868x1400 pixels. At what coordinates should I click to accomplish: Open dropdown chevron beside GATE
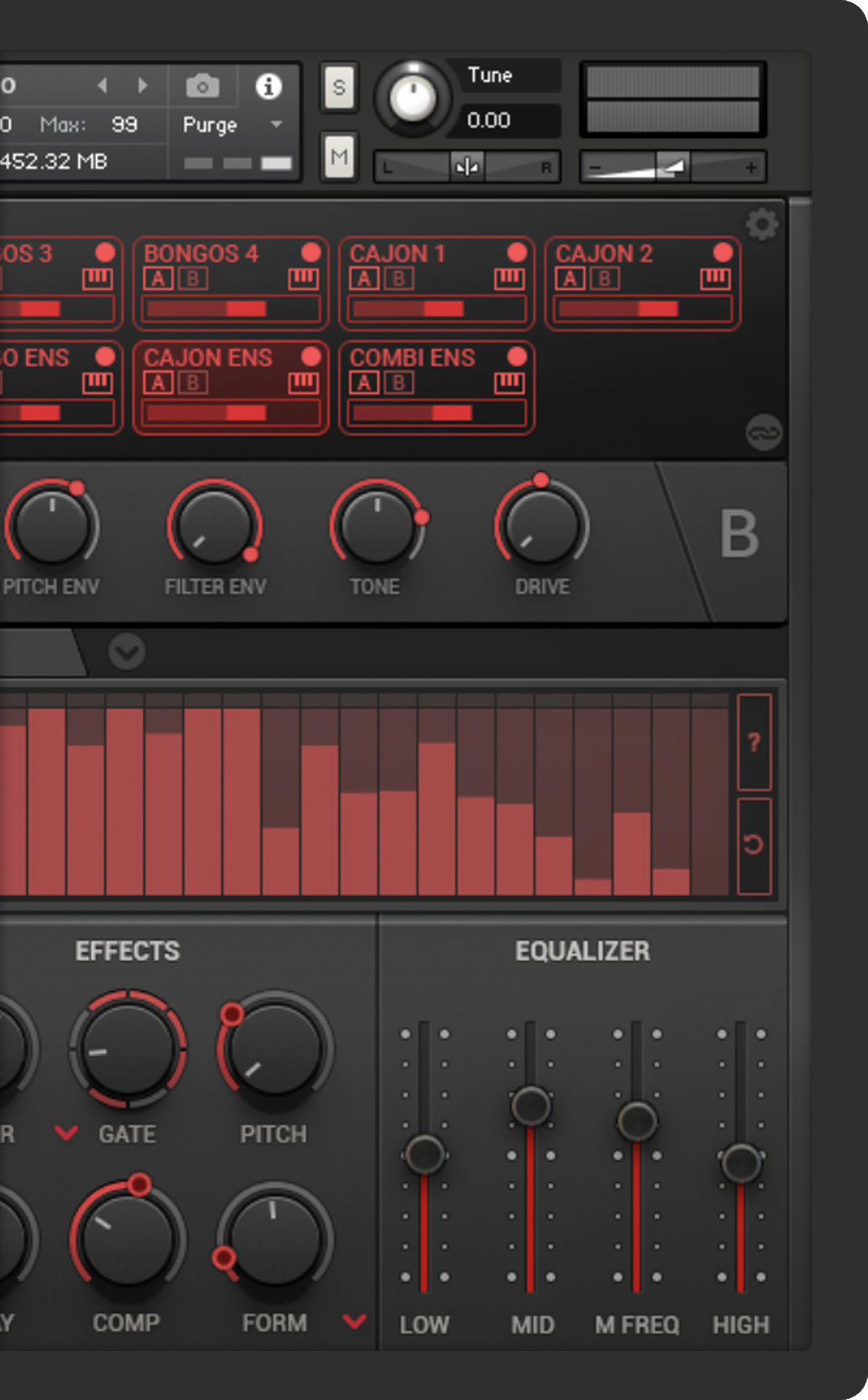[67, 1133]
